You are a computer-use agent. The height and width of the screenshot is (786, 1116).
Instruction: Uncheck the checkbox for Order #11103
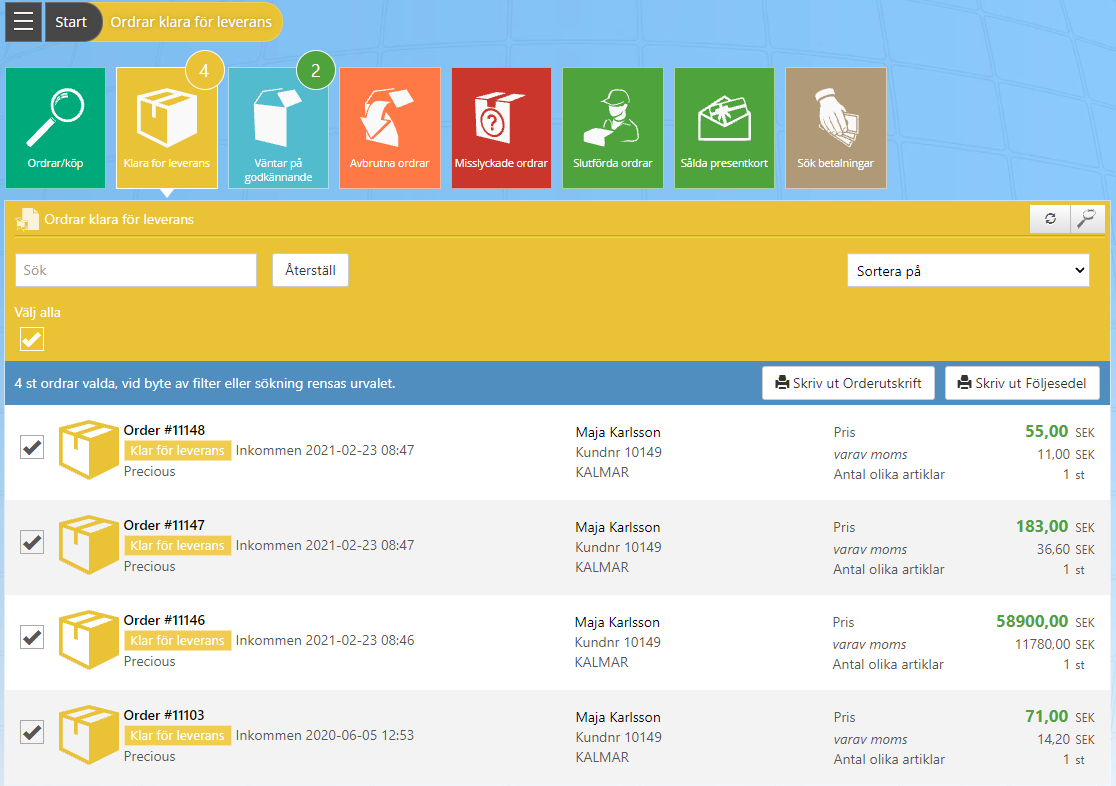tap(32, 733)
